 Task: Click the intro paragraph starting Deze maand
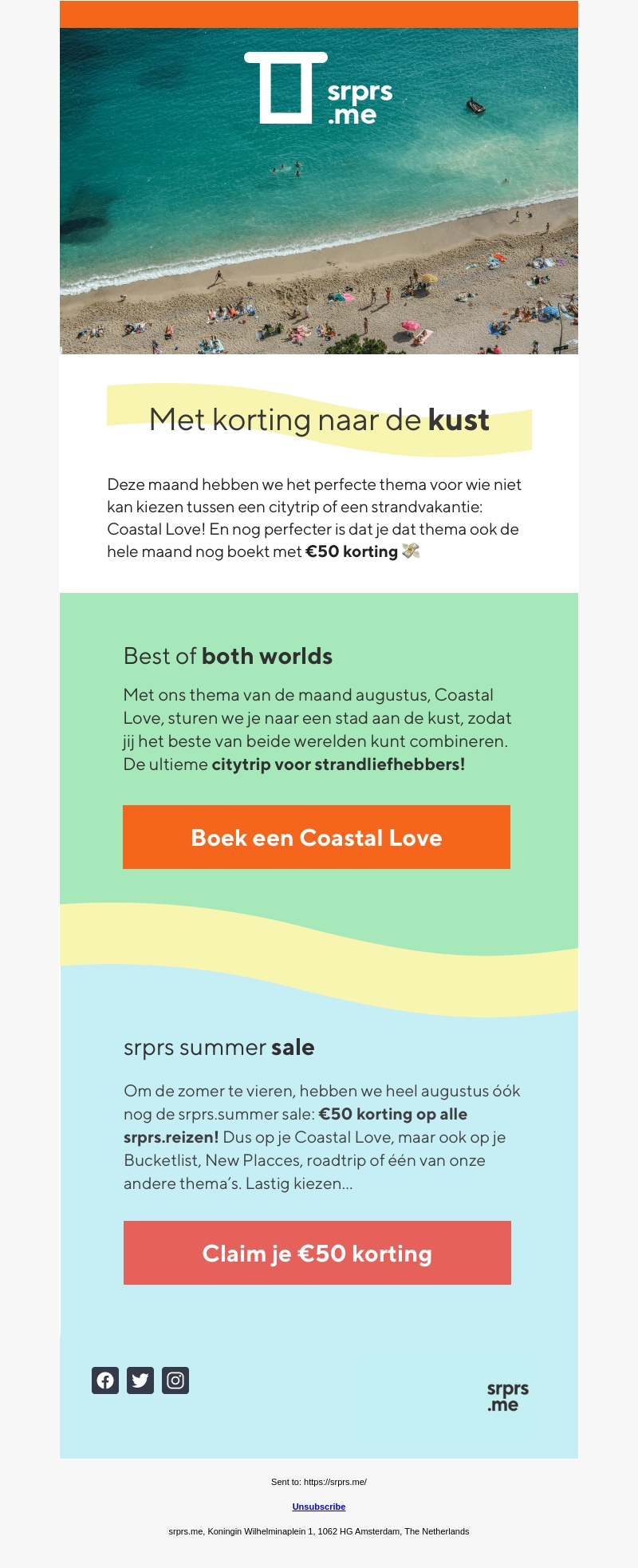(x=314, y=518)
